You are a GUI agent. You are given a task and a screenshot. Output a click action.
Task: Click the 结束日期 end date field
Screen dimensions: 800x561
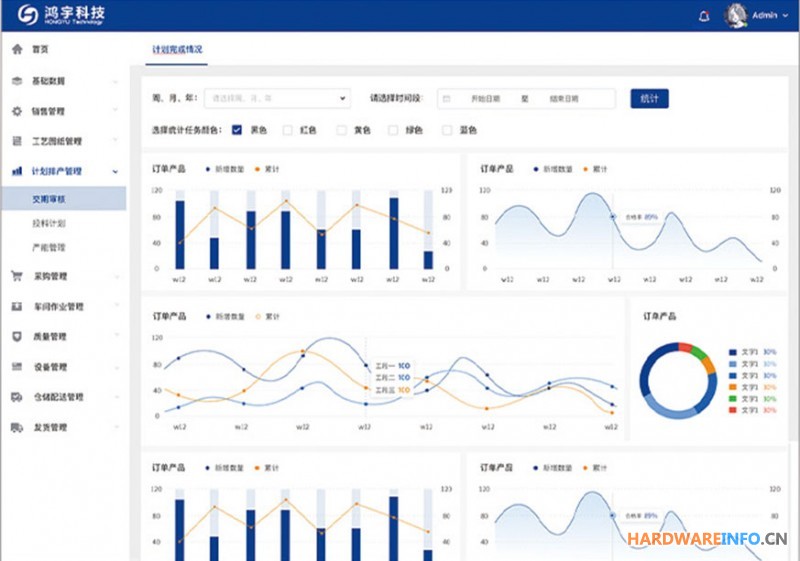564,98
